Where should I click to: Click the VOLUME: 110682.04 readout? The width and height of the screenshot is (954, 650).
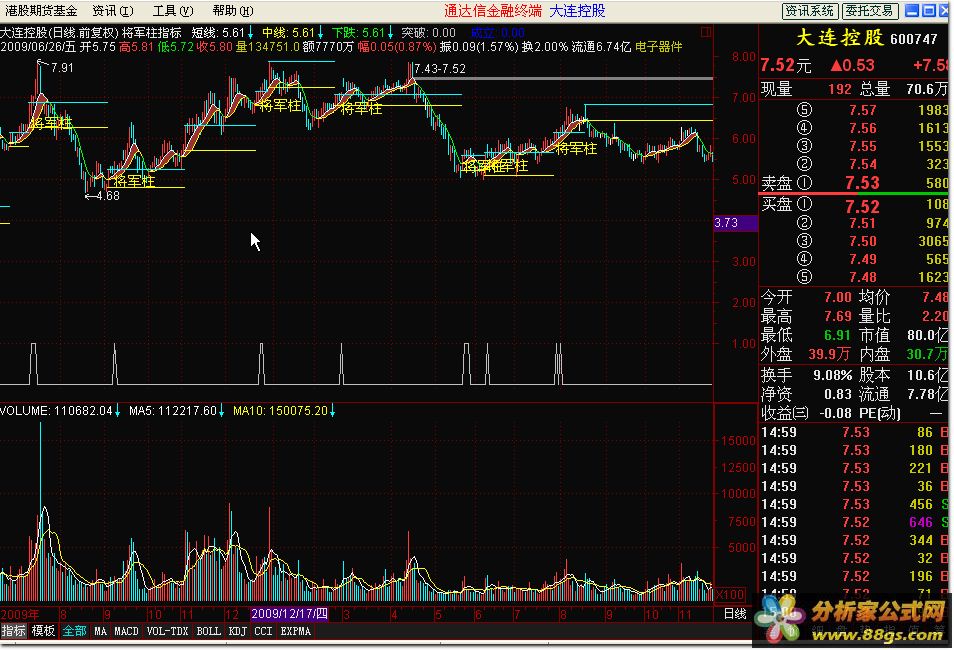click(x=60, y=411)
